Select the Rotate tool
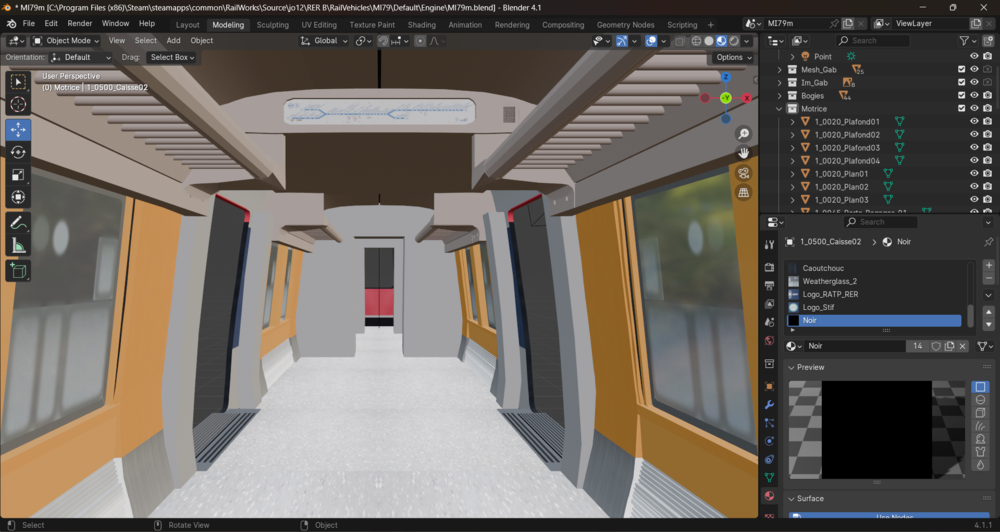This screenshot has height=532, width=1000. coord(18,152)
